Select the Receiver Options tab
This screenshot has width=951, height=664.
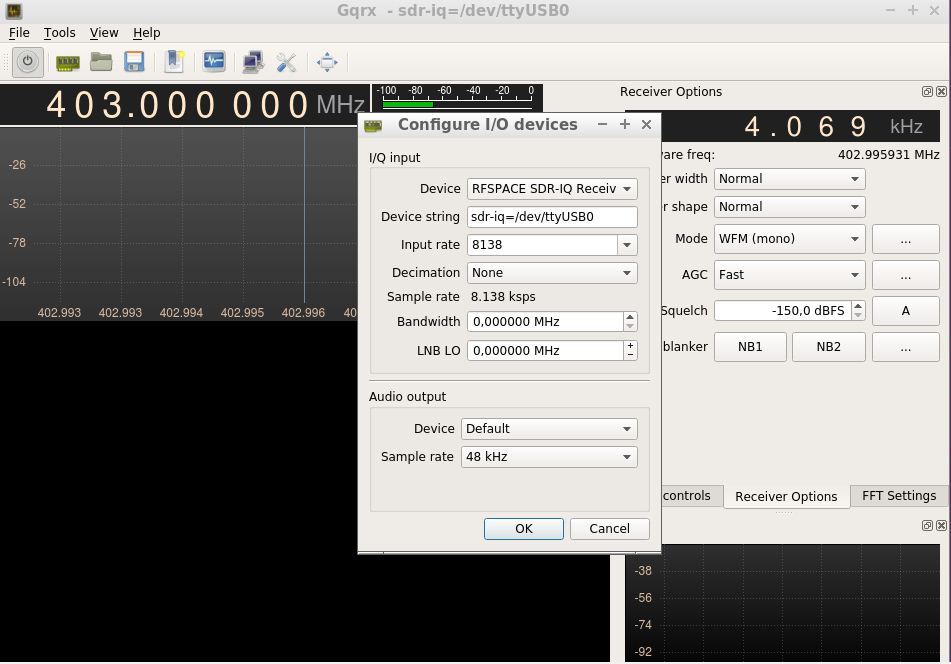click(x=786, y=497)
